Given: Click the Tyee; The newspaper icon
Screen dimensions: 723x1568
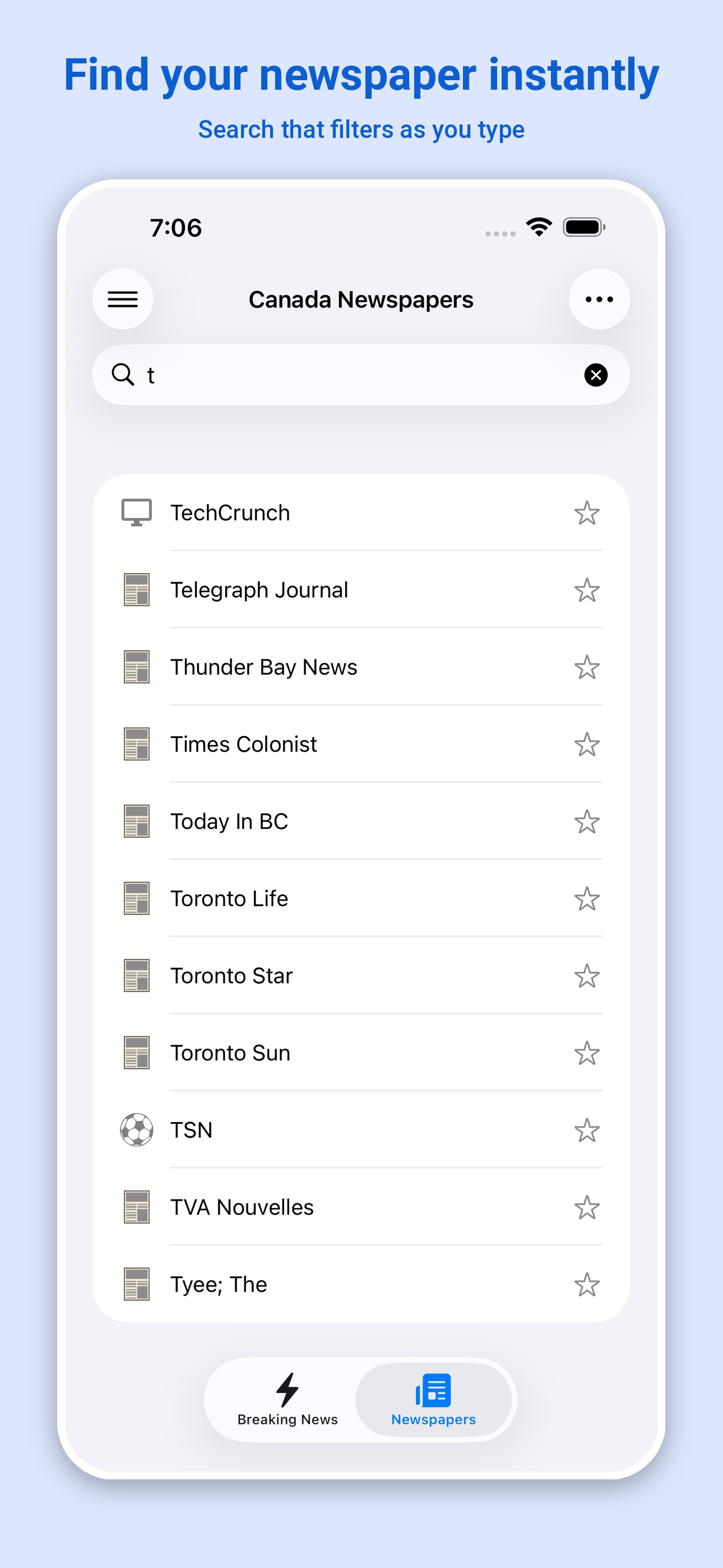Looking at the screenshot, I should tap(136, 1284).
